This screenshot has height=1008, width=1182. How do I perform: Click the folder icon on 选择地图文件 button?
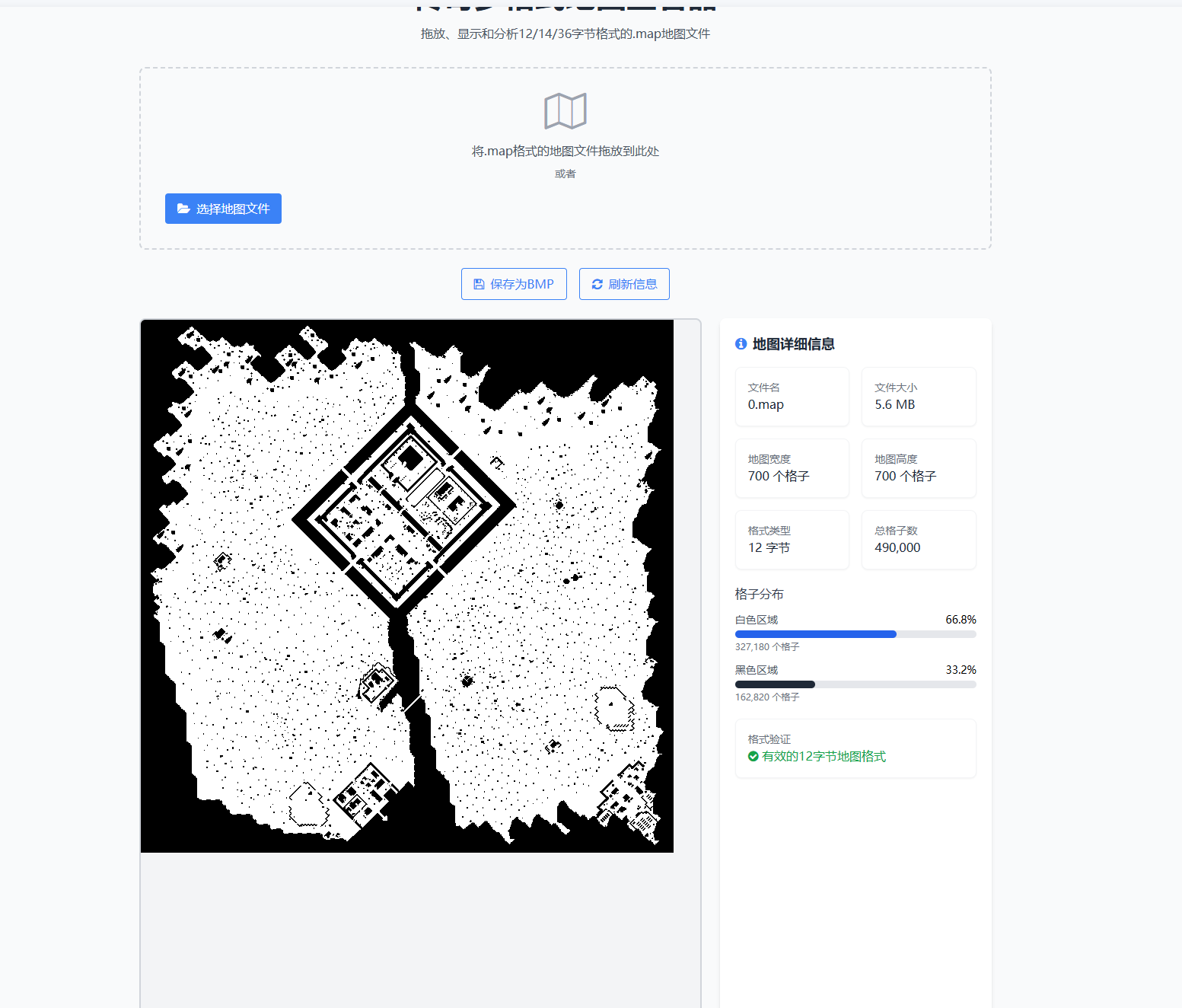pos(183,209)
